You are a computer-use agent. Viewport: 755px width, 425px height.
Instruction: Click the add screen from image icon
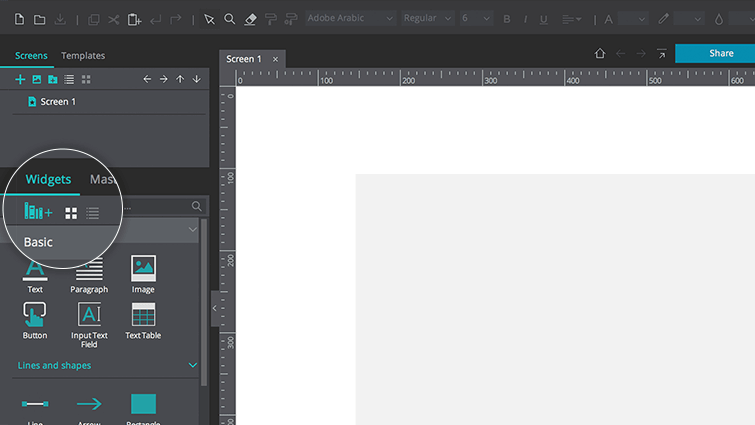tap(37, 79)
